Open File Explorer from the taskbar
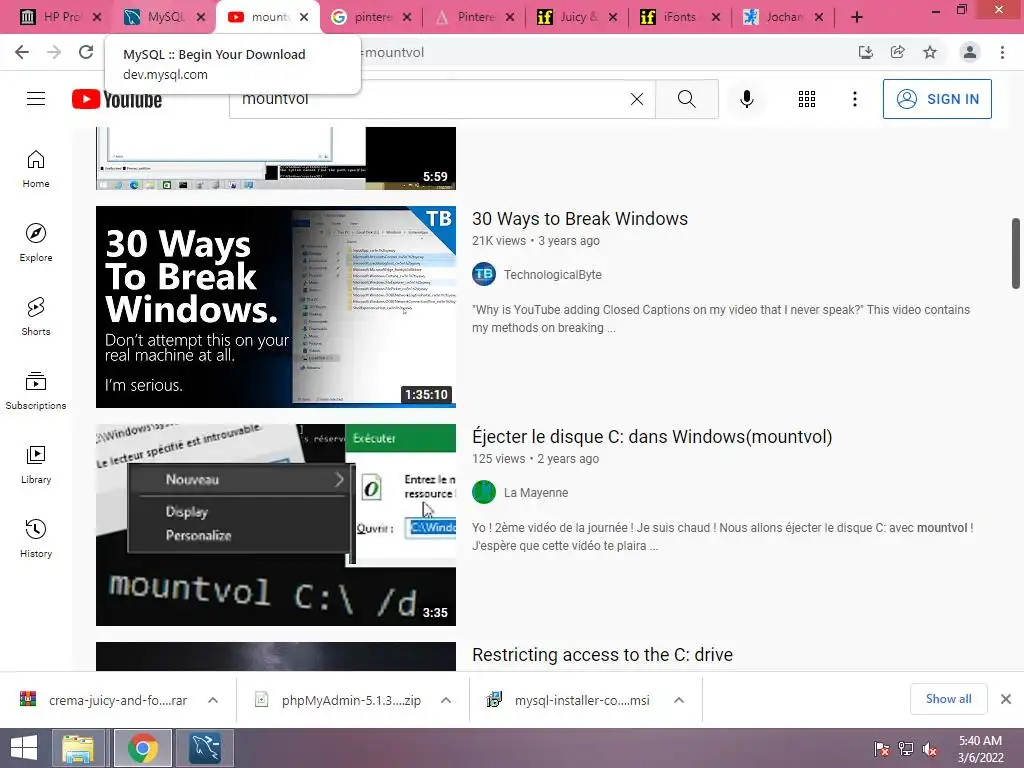The image size is (1024, 768). pyautogui.click(x=78, y=748)
